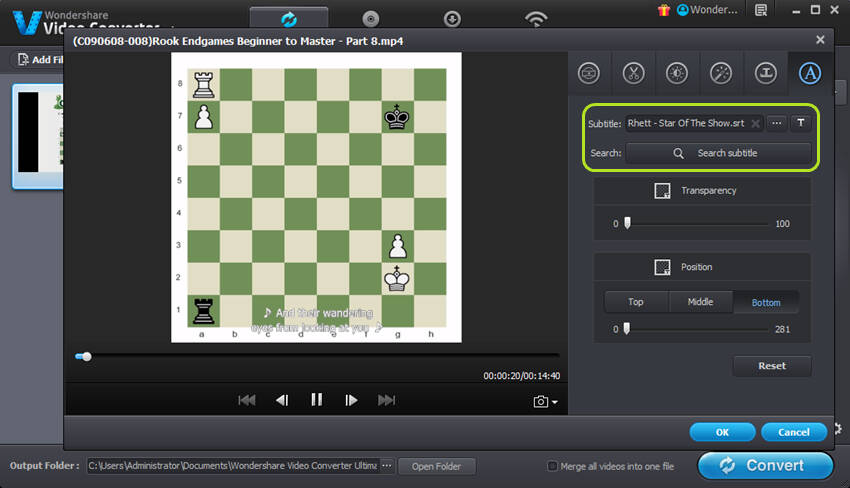Click the Search subtitle button

[x=718, y=153]
